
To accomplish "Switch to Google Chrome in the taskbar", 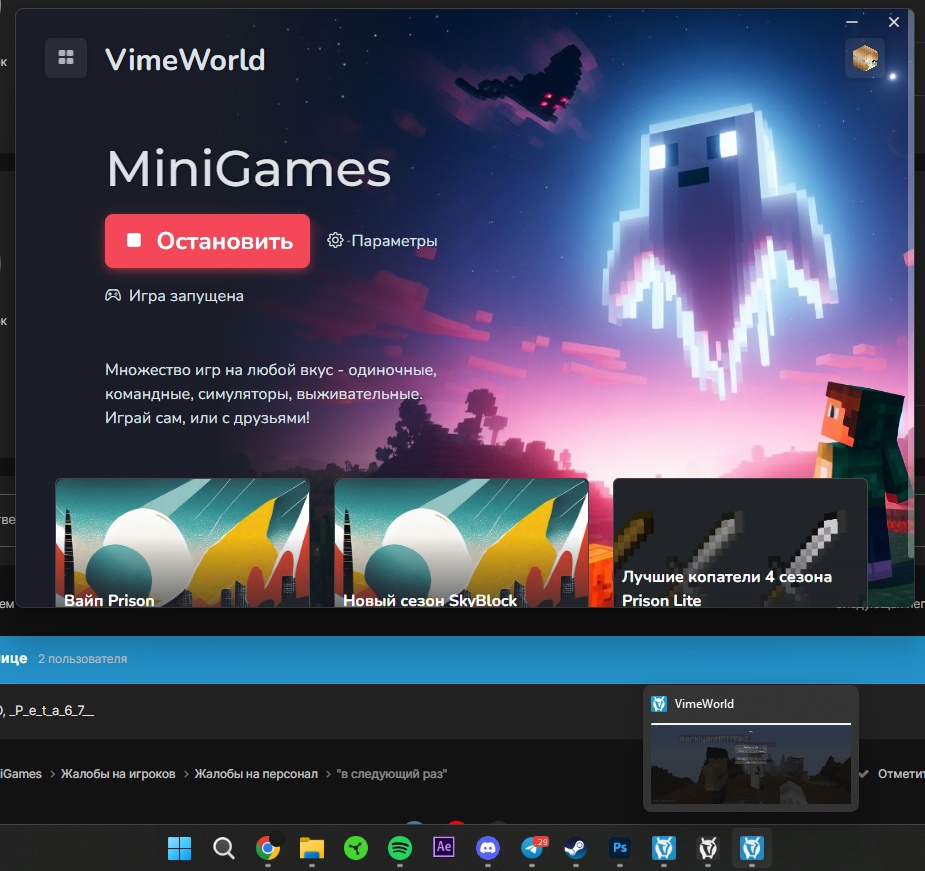I will [x=268, y=848].
